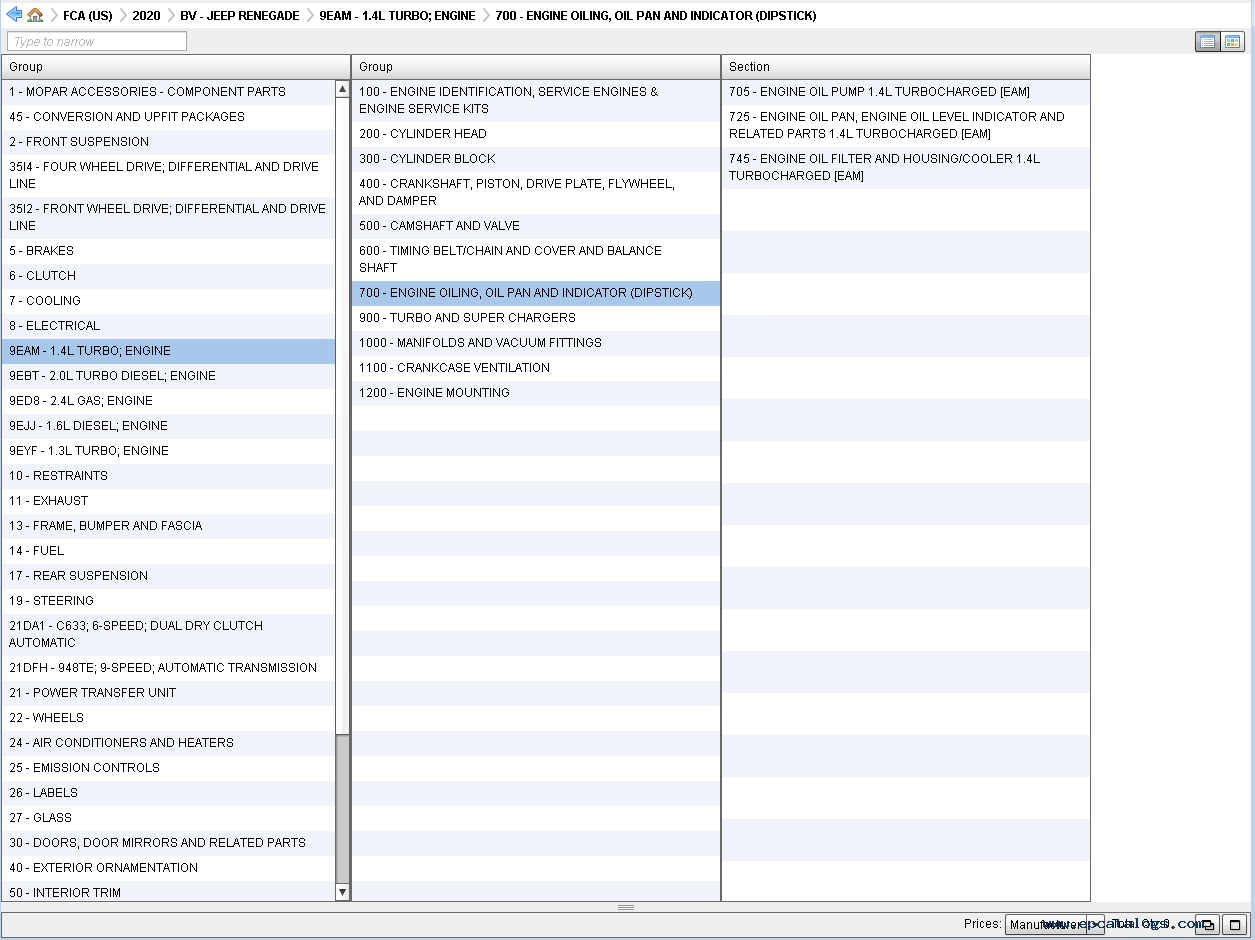Click the down arrow of Group list scrollbar
Viewport: 1255px width, 940px height.
tap(342, 892)
